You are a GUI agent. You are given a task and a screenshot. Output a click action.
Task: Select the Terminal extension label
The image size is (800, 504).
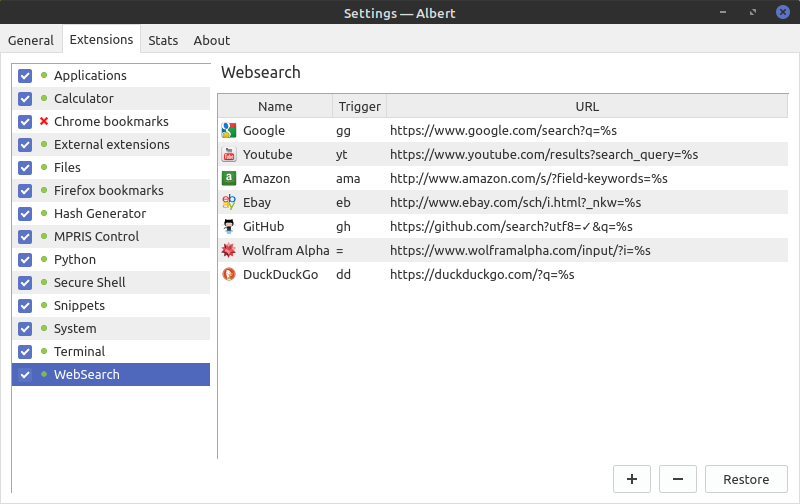80,351
